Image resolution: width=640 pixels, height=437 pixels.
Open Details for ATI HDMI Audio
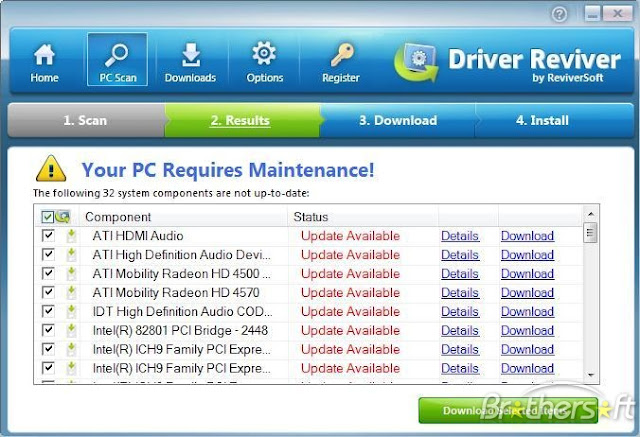pyautogui.click(x=460, y=236)
